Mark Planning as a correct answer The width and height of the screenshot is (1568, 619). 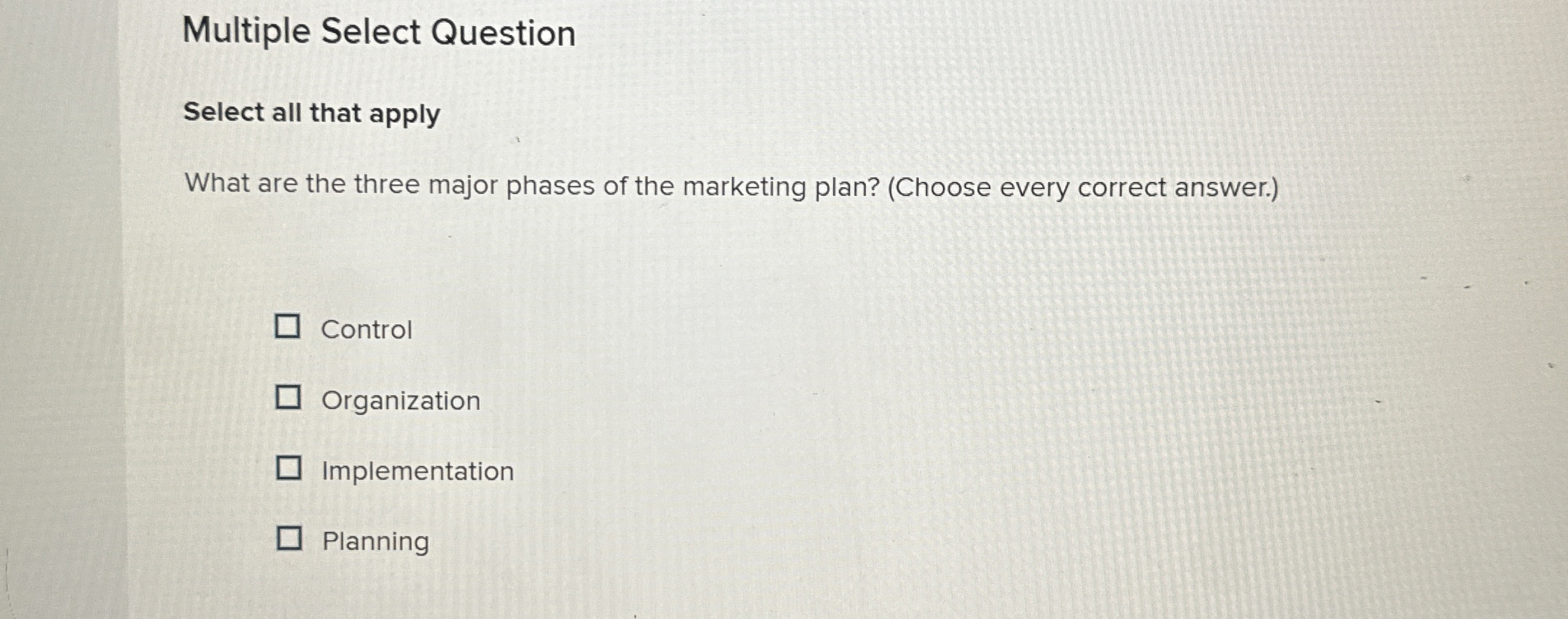click(x=290, y=538)
